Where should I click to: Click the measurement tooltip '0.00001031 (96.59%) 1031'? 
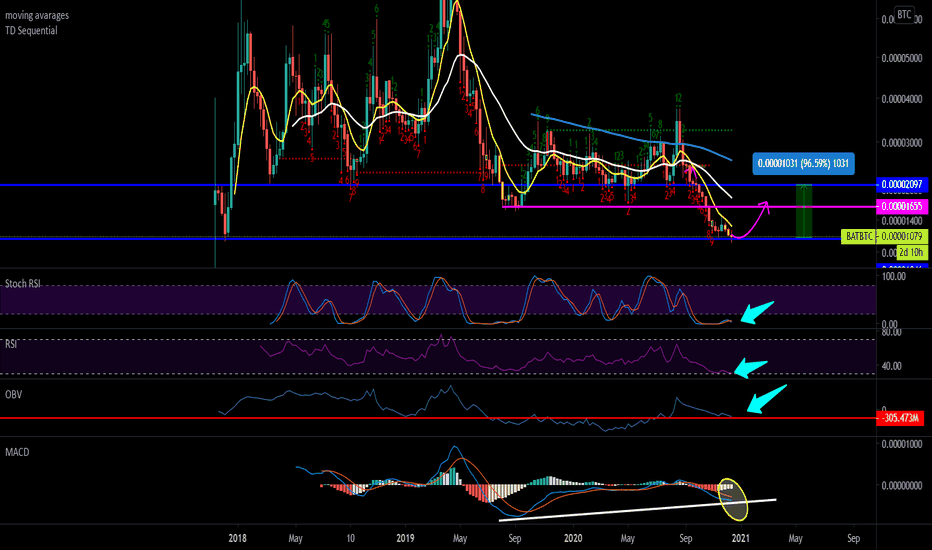point(803,163)
